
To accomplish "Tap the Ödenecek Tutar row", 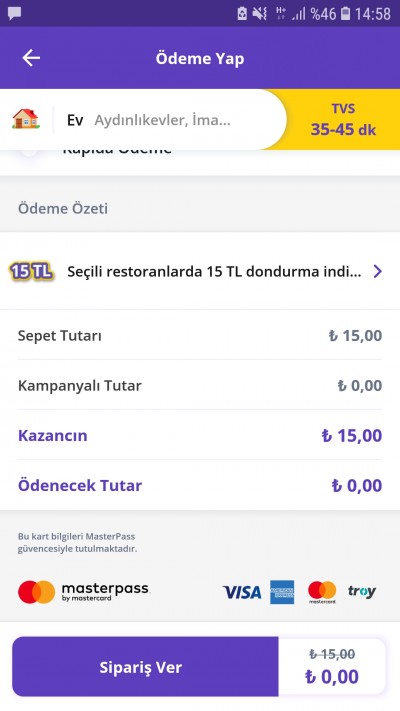I will pos(200,485).
